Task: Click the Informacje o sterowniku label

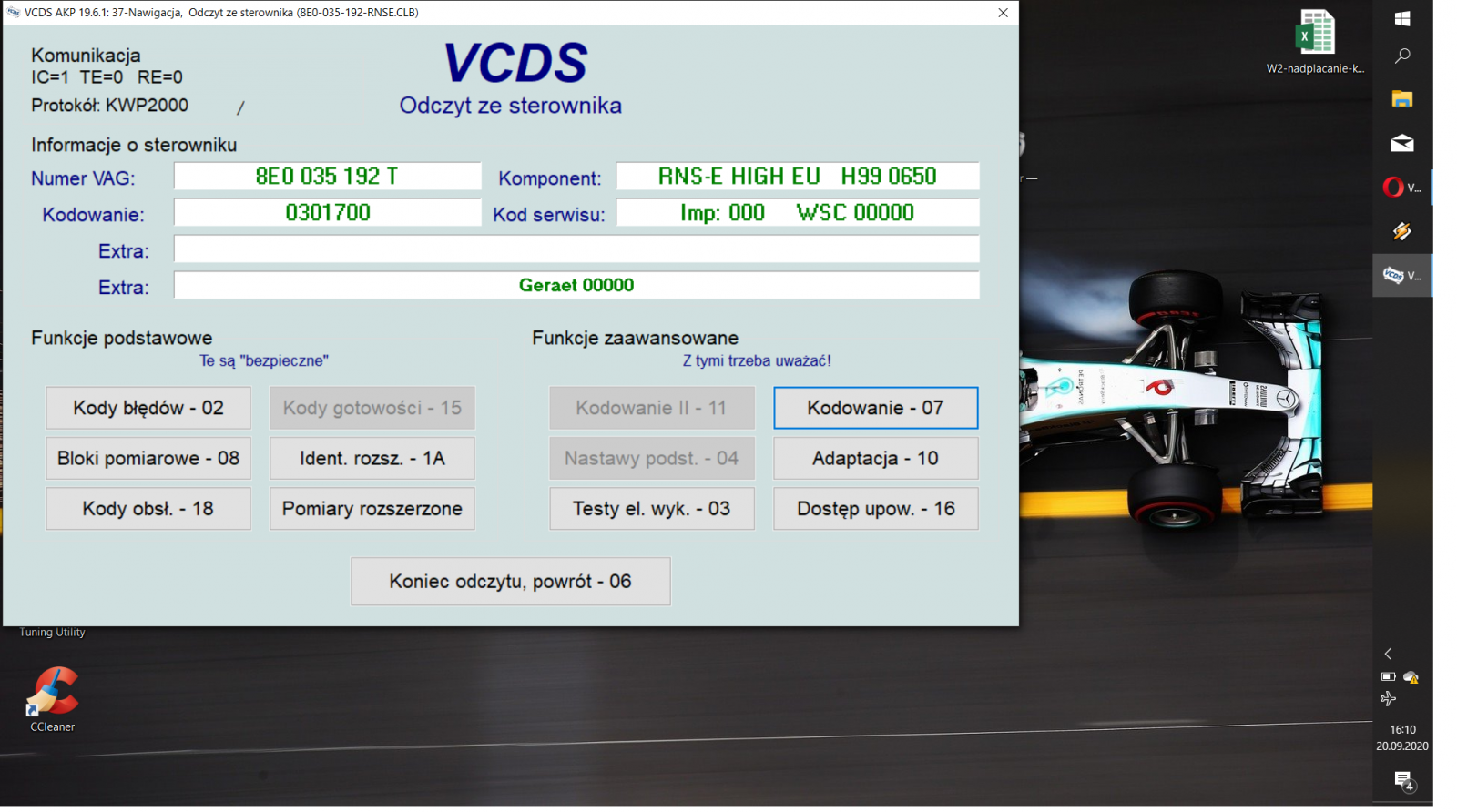Action: [134, 146]
